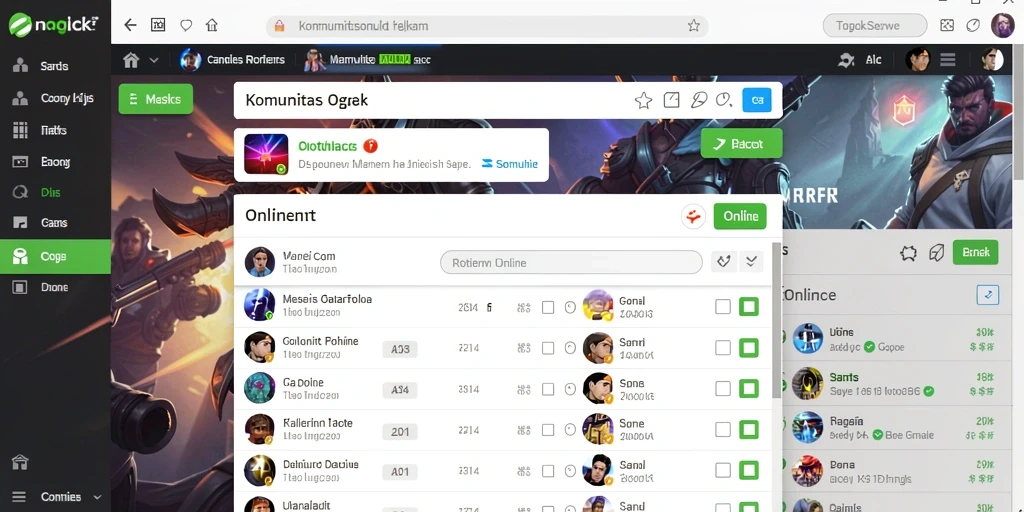This screenshot has width=1024, height=512.
Task: Click the Olothhlacs game thumbnail
Action: tap(266, 154)
